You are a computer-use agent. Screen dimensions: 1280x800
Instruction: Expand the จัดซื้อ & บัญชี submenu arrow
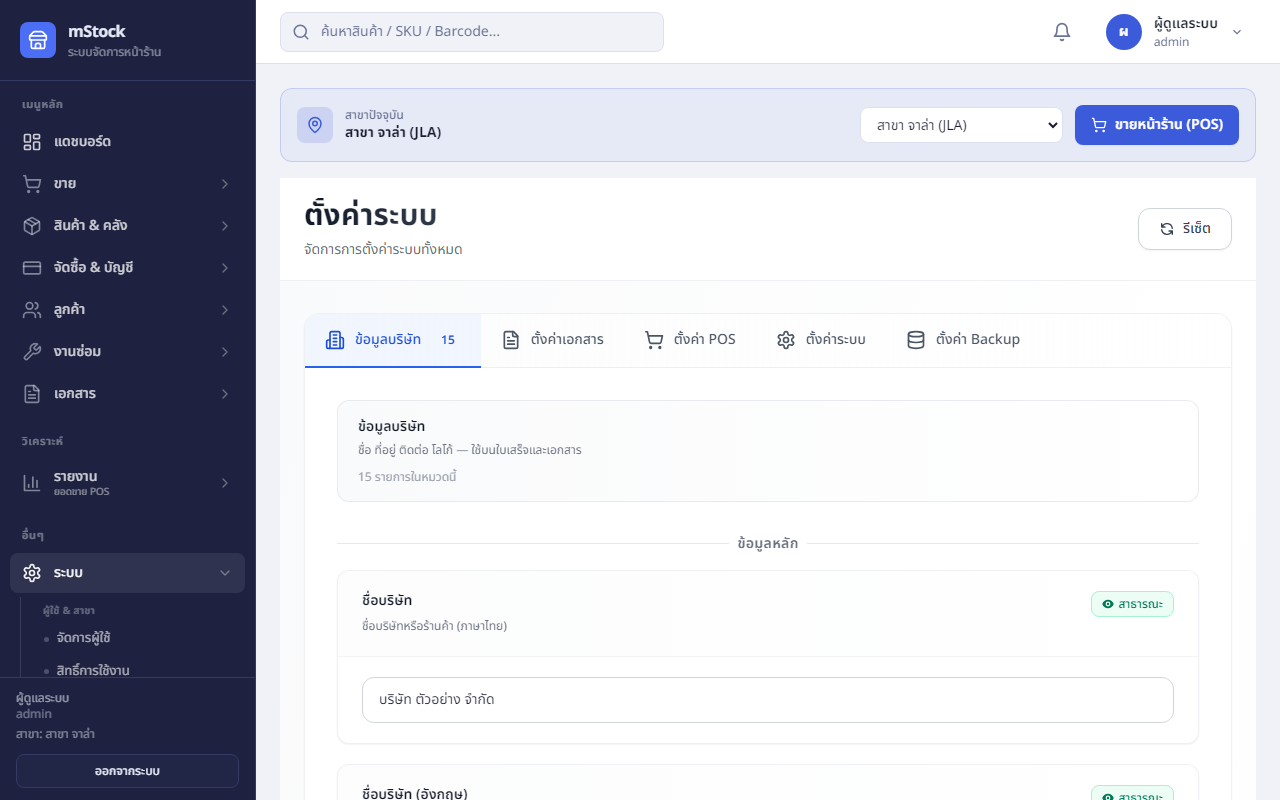coord(225,268)
